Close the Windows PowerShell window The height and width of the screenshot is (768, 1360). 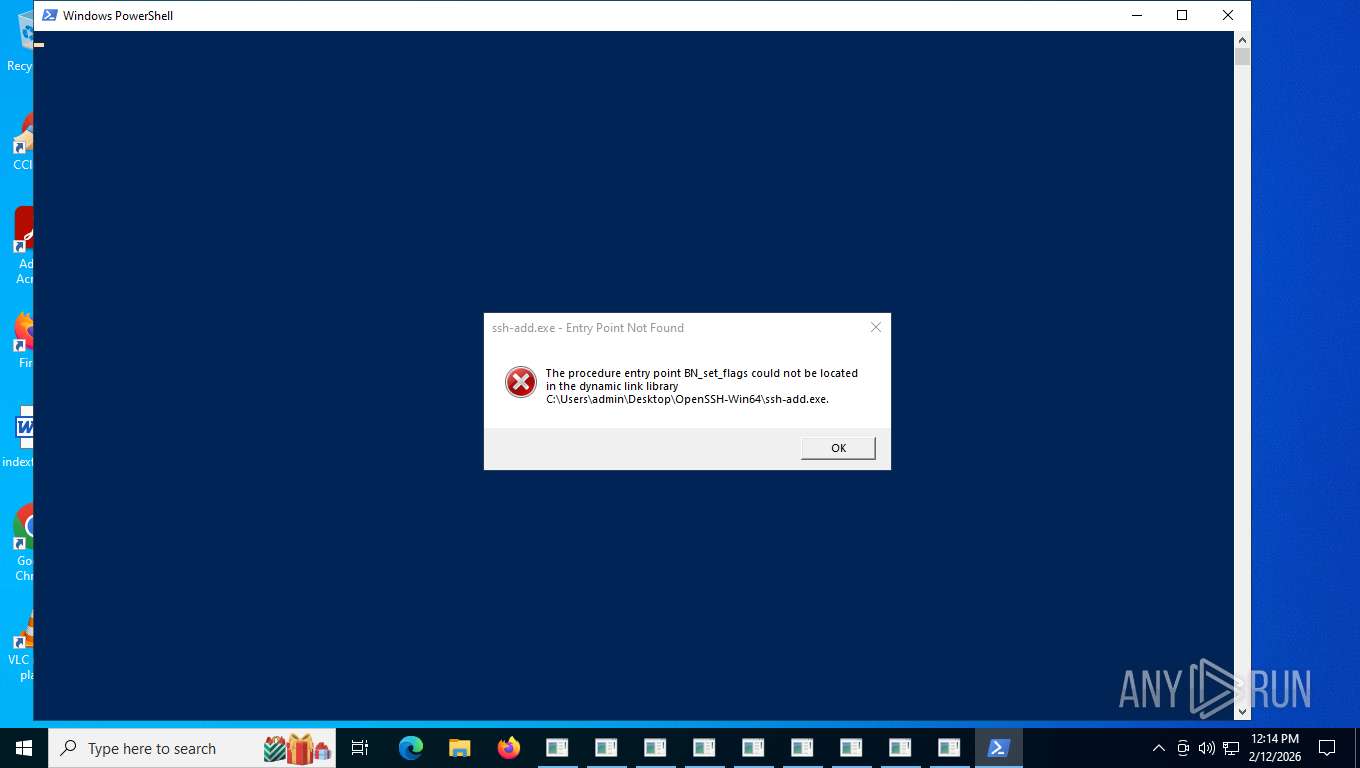coord(1228,15)
